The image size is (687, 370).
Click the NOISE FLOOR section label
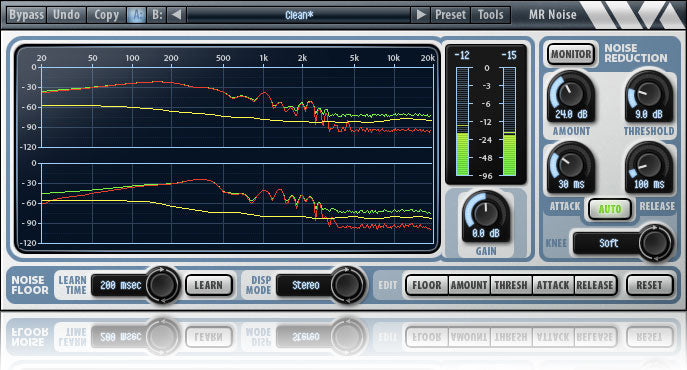(30, 285)
